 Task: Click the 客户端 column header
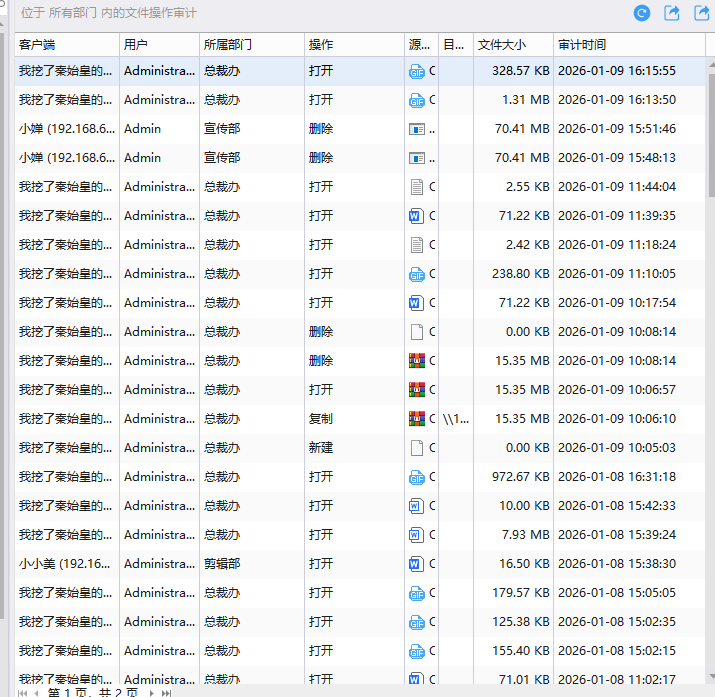[x=66, y=45]
